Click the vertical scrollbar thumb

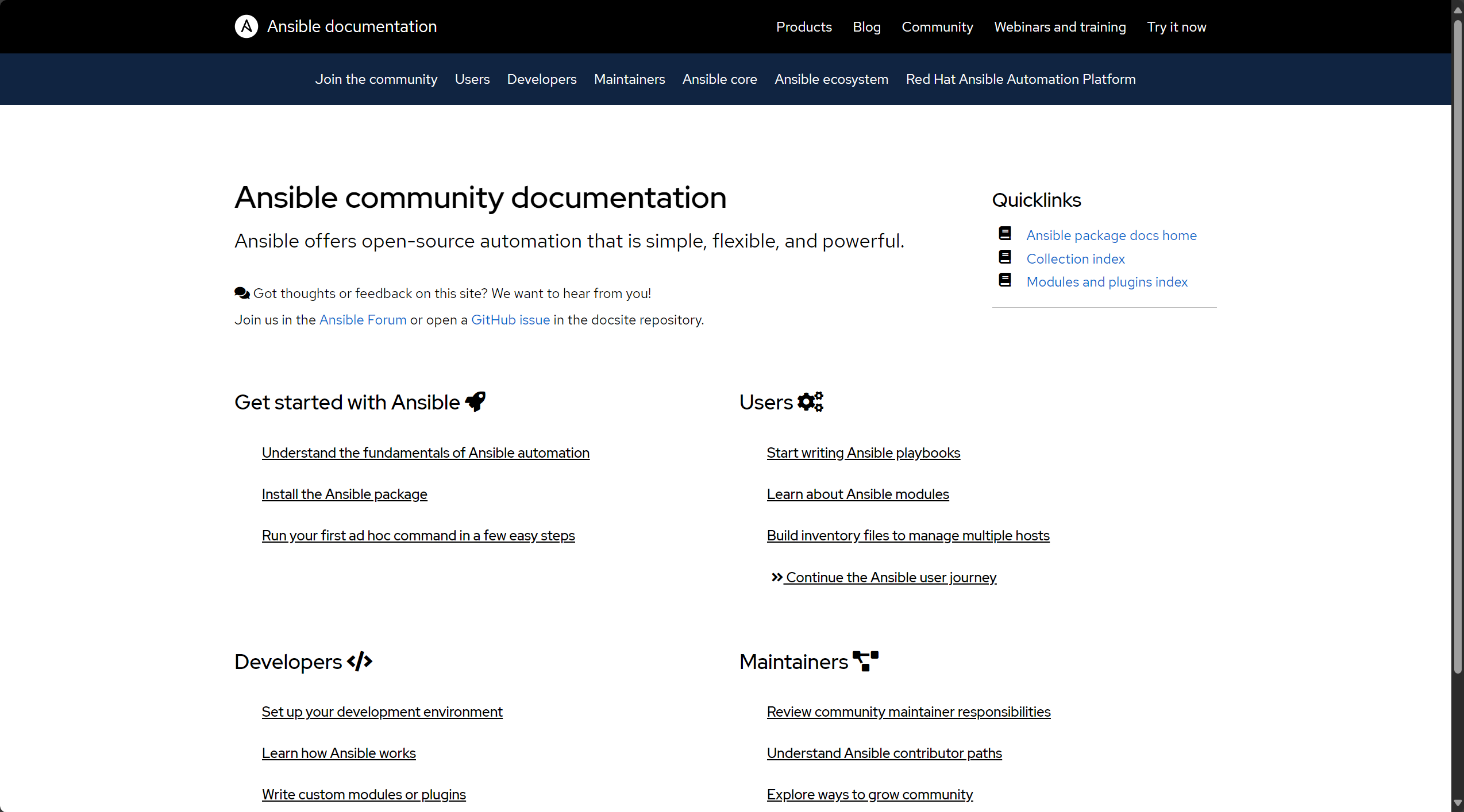pos(1458,347)
